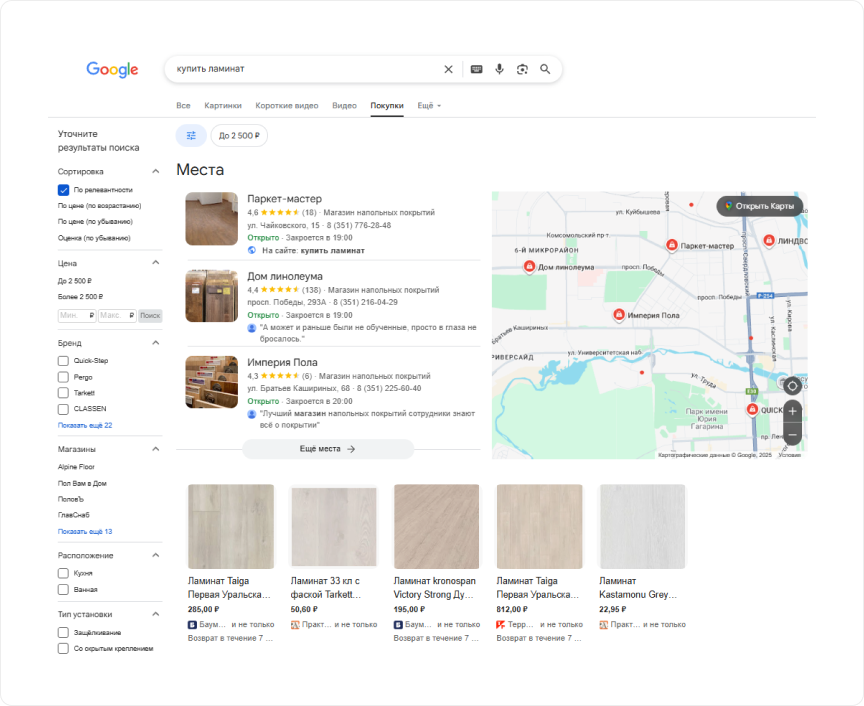Open the Короткие видео tab
864x706 pixels.
coord(290,105)
